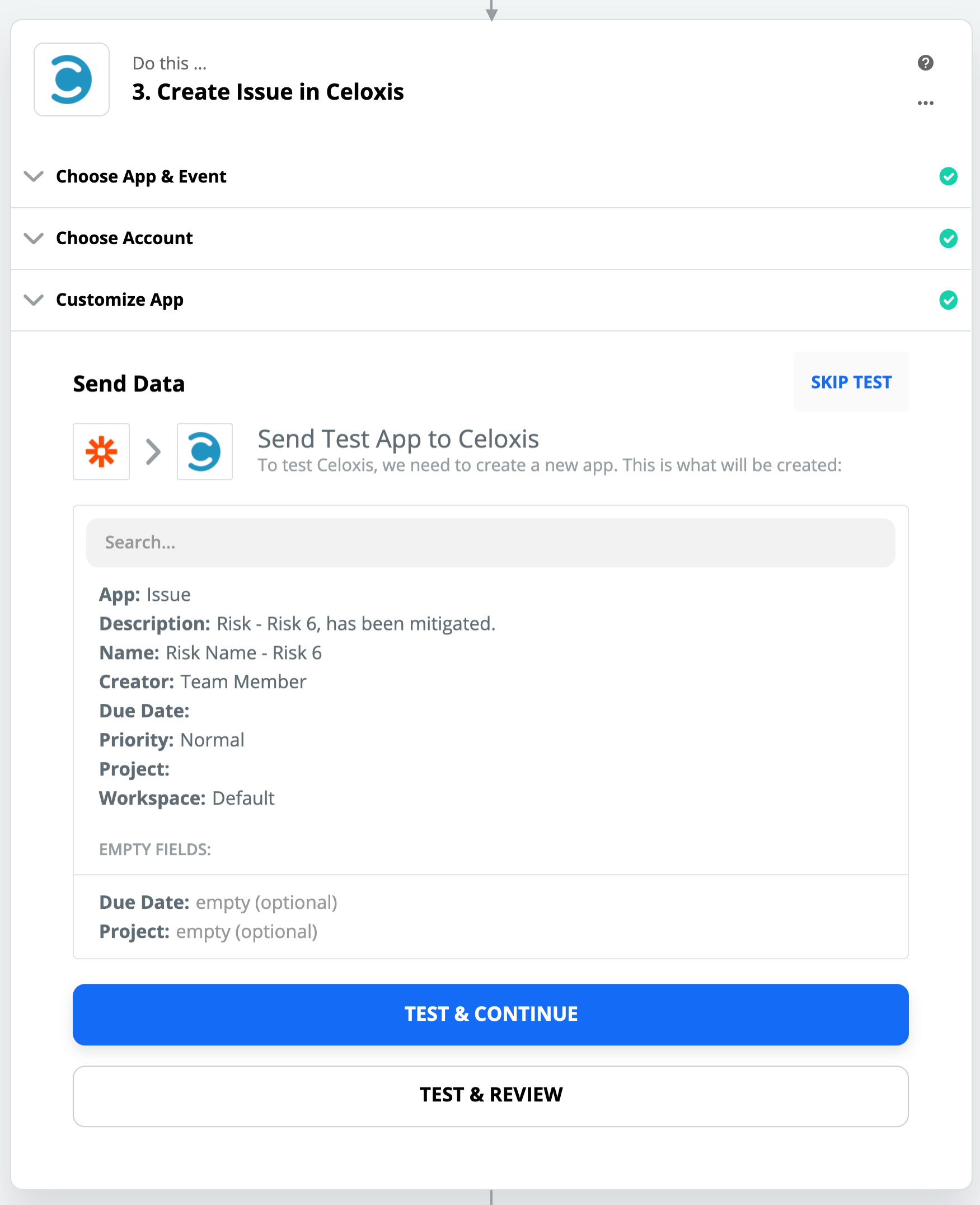The height and width of the screenshot is (1205, 980).
Task: Open the help question mark icon
Action: click(x=925, y=63)
